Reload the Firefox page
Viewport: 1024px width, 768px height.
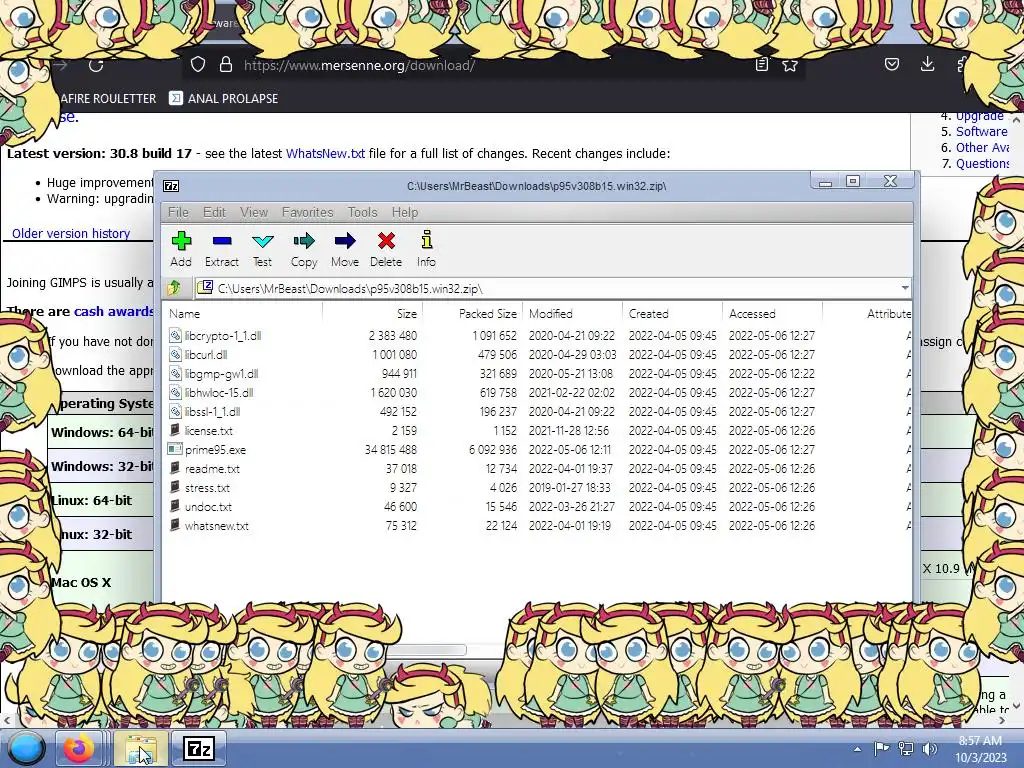point(96,65)
